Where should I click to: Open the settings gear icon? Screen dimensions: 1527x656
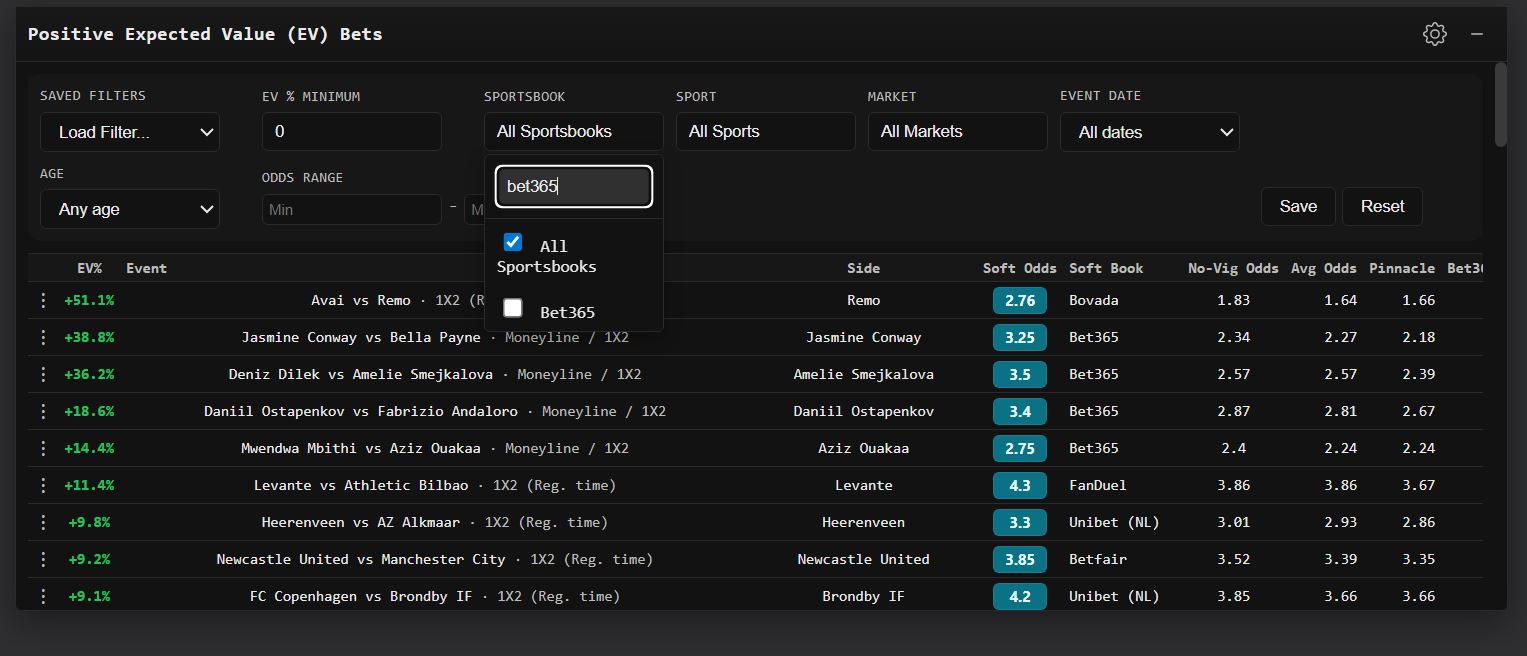coord(1434,33)
